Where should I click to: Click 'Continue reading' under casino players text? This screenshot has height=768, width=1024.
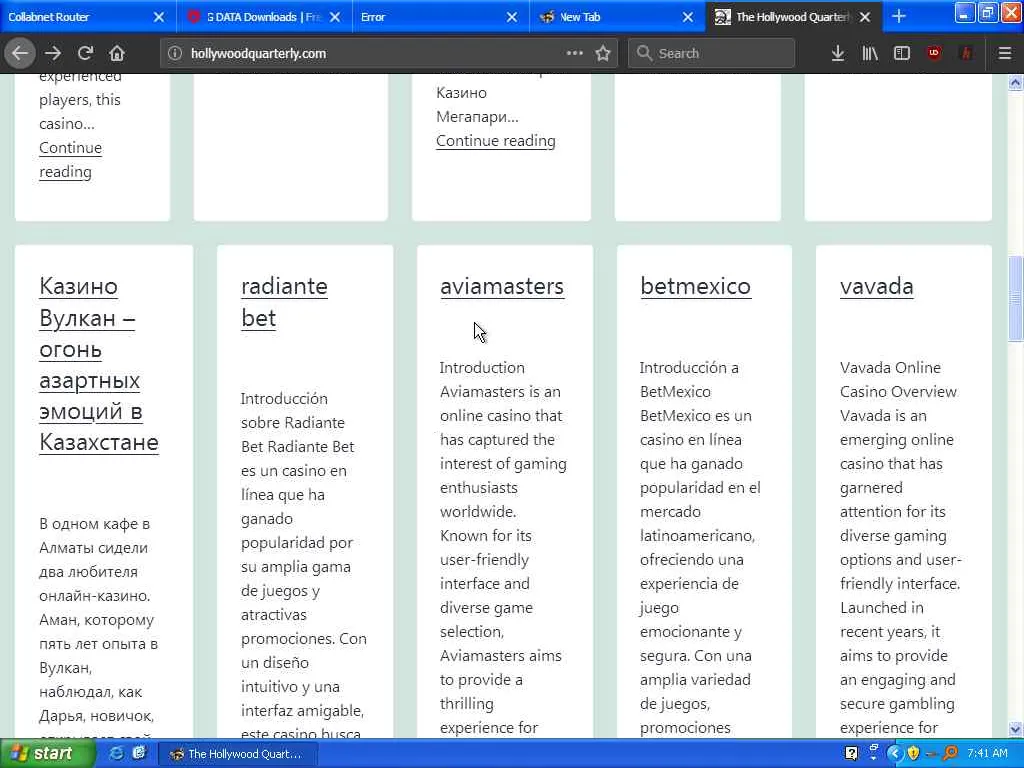tap(70, 159)
